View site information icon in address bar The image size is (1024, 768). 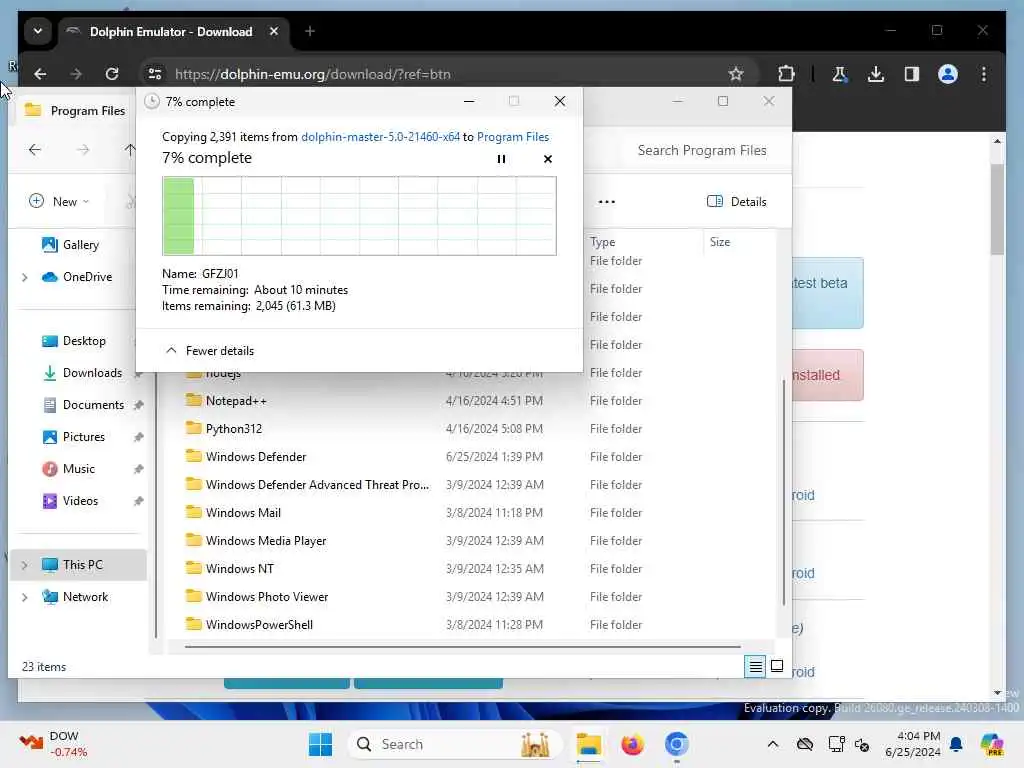(x=155, y=74)
